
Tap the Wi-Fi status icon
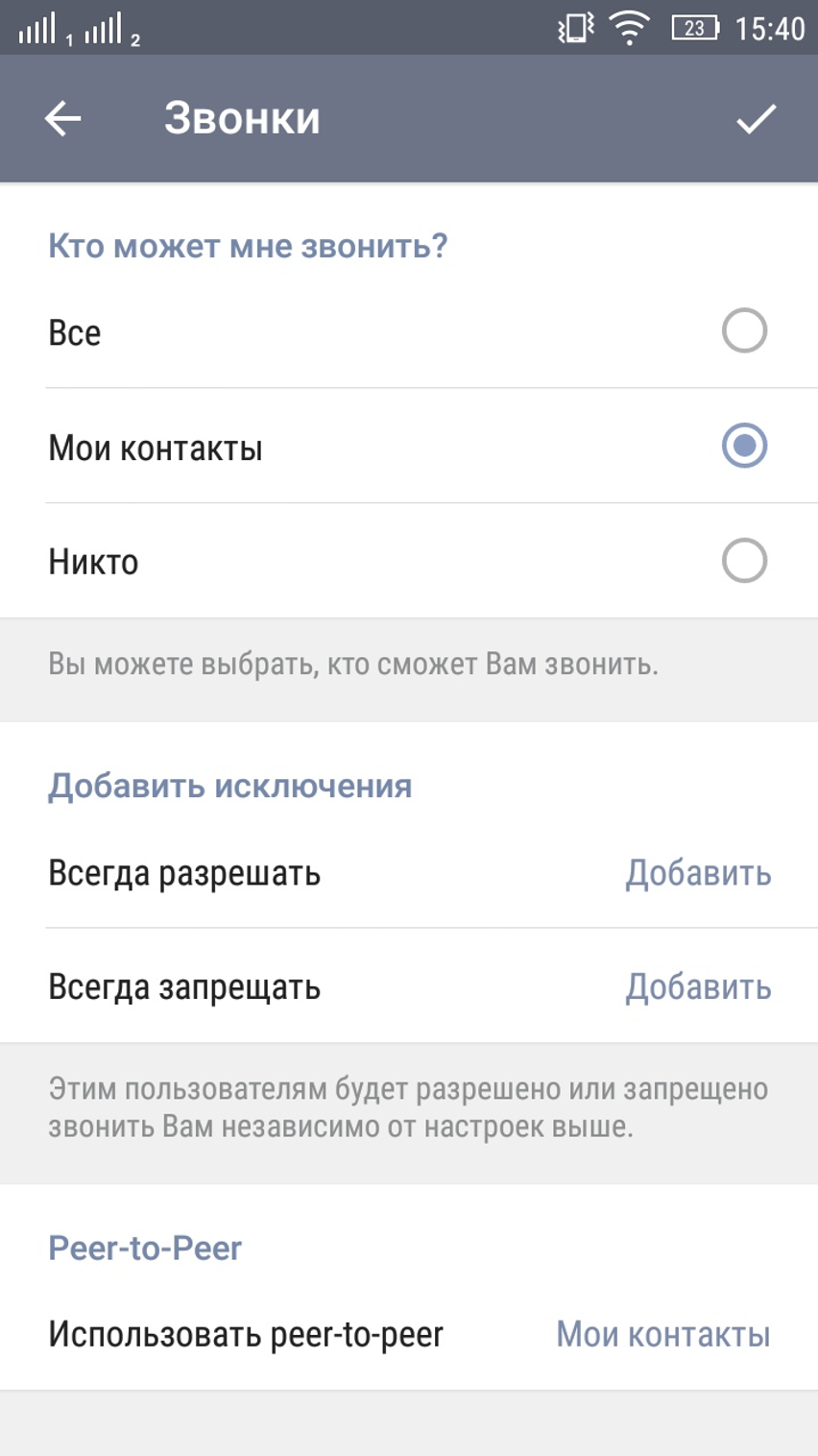630,29
